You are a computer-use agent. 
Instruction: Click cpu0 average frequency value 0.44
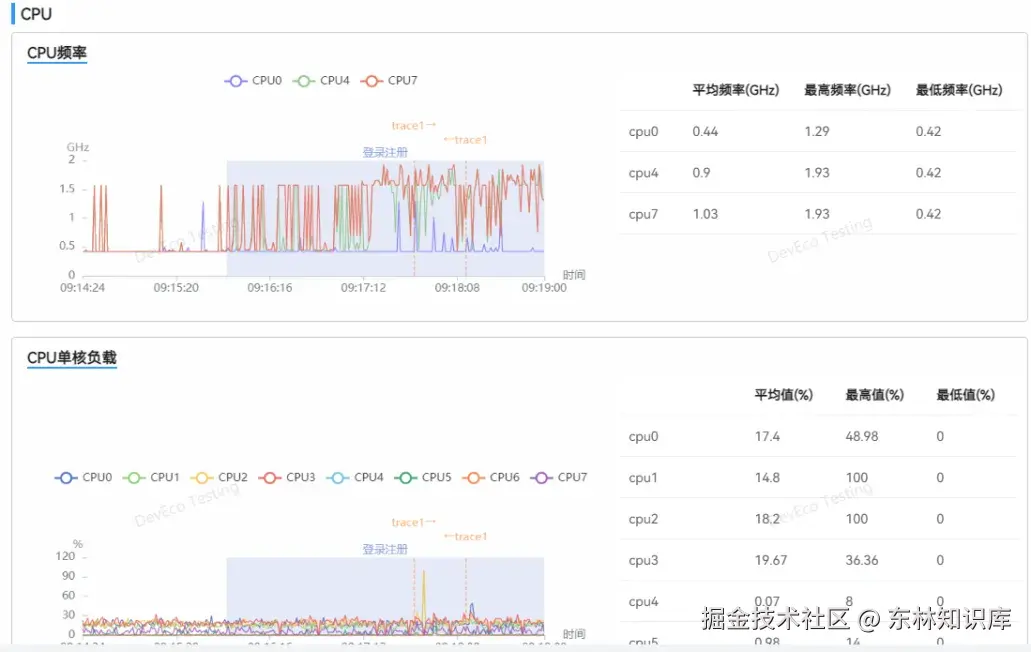705,131
